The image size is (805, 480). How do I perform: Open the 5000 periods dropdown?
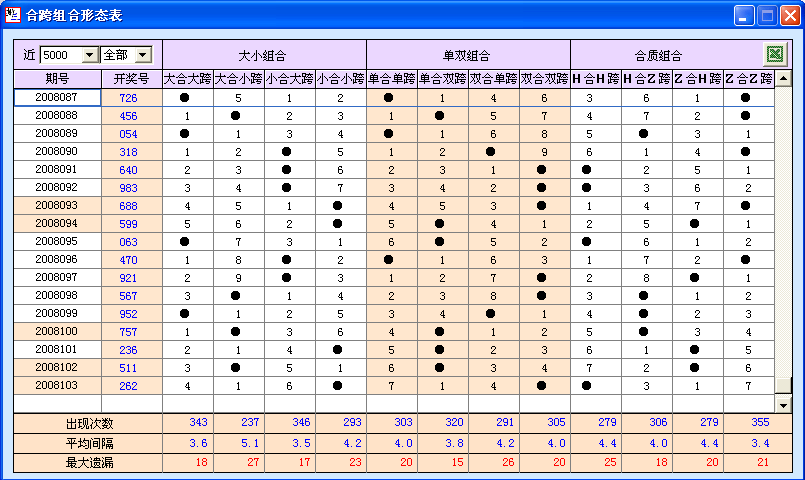click(89, 54)
